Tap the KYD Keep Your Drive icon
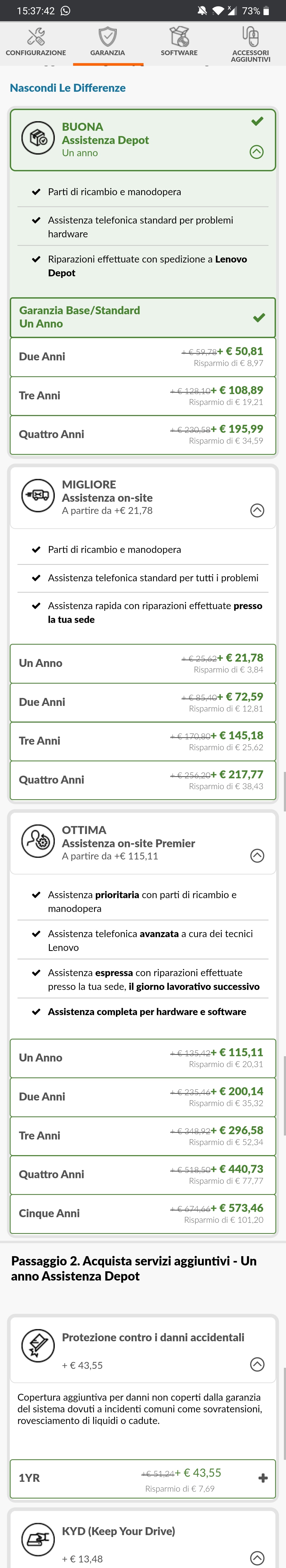 tap(38, 1539)
